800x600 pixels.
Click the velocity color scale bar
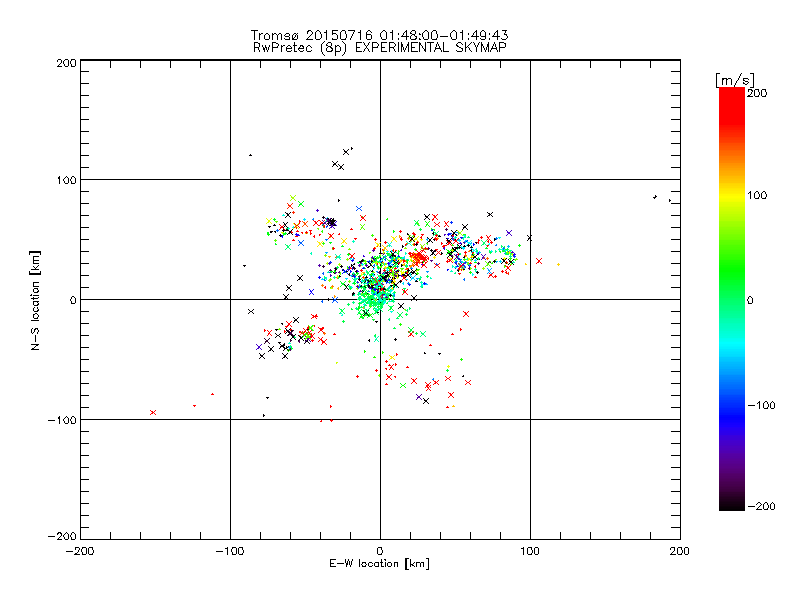(732, 298)
